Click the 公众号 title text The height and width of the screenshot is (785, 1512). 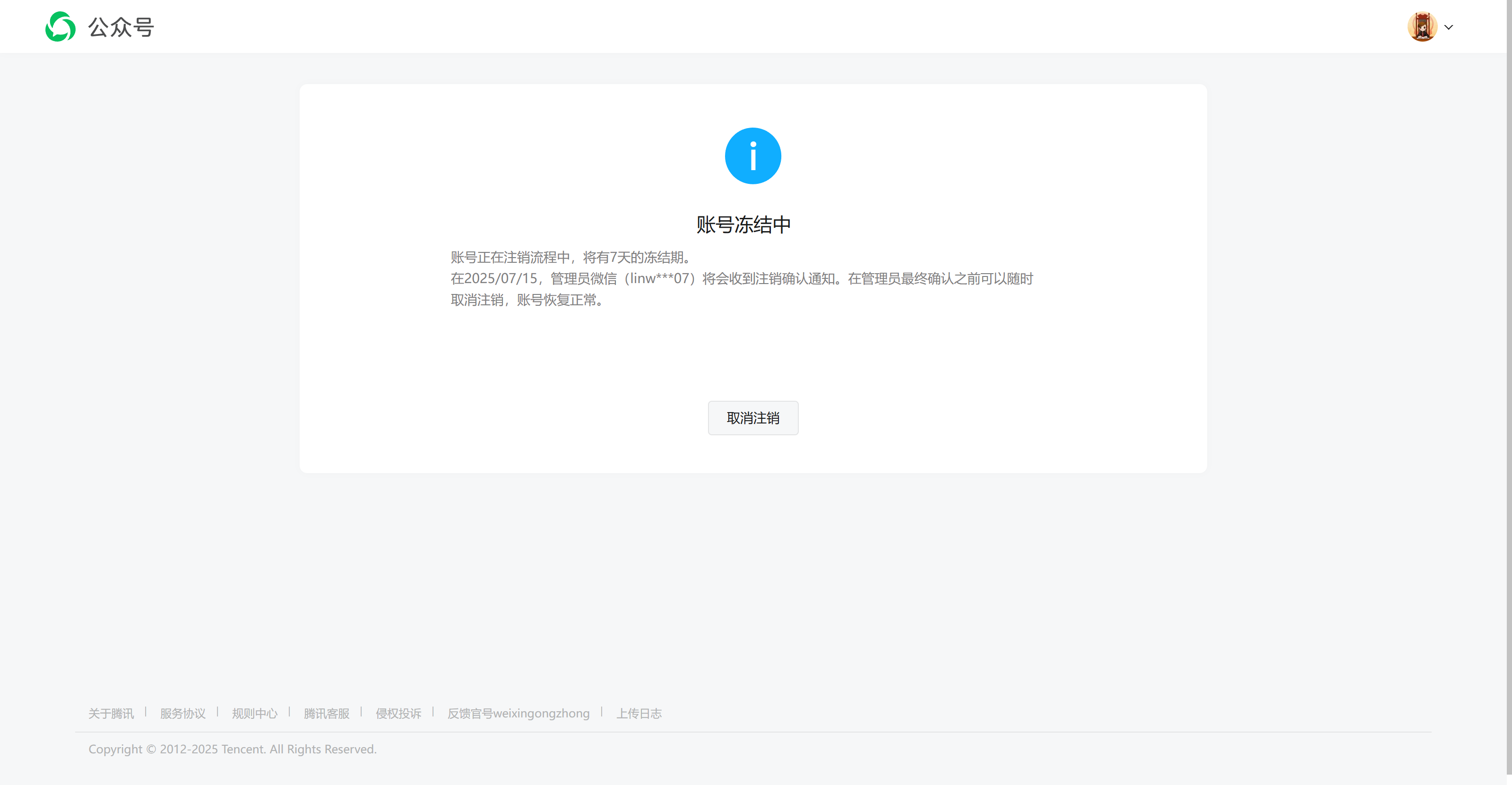pos(121,27)
